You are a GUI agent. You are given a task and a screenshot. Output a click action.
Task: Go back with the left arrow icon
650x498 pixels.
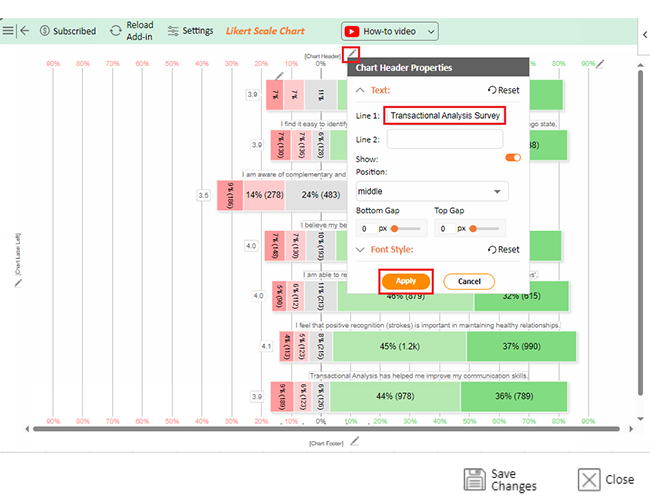click(25, 30)
